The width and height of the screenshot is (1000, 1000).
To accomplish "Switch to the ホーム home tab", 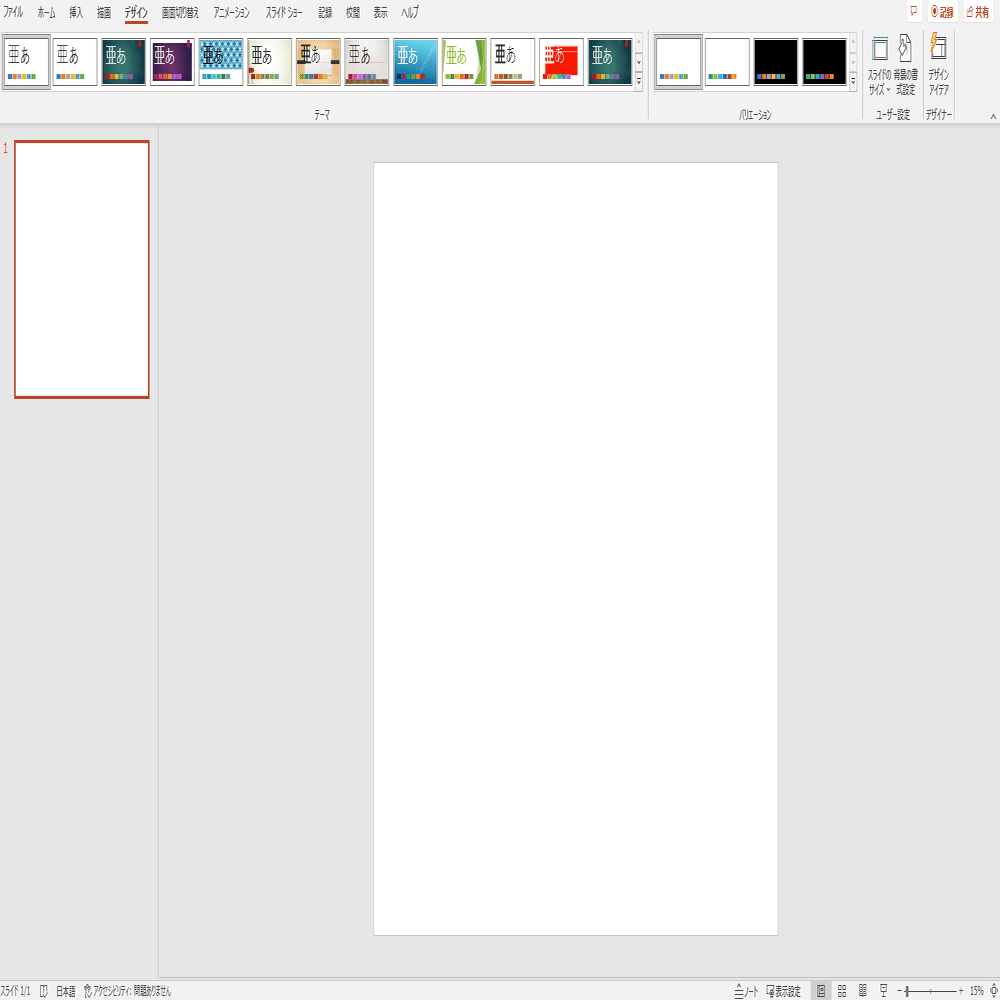I will (46, 12).
